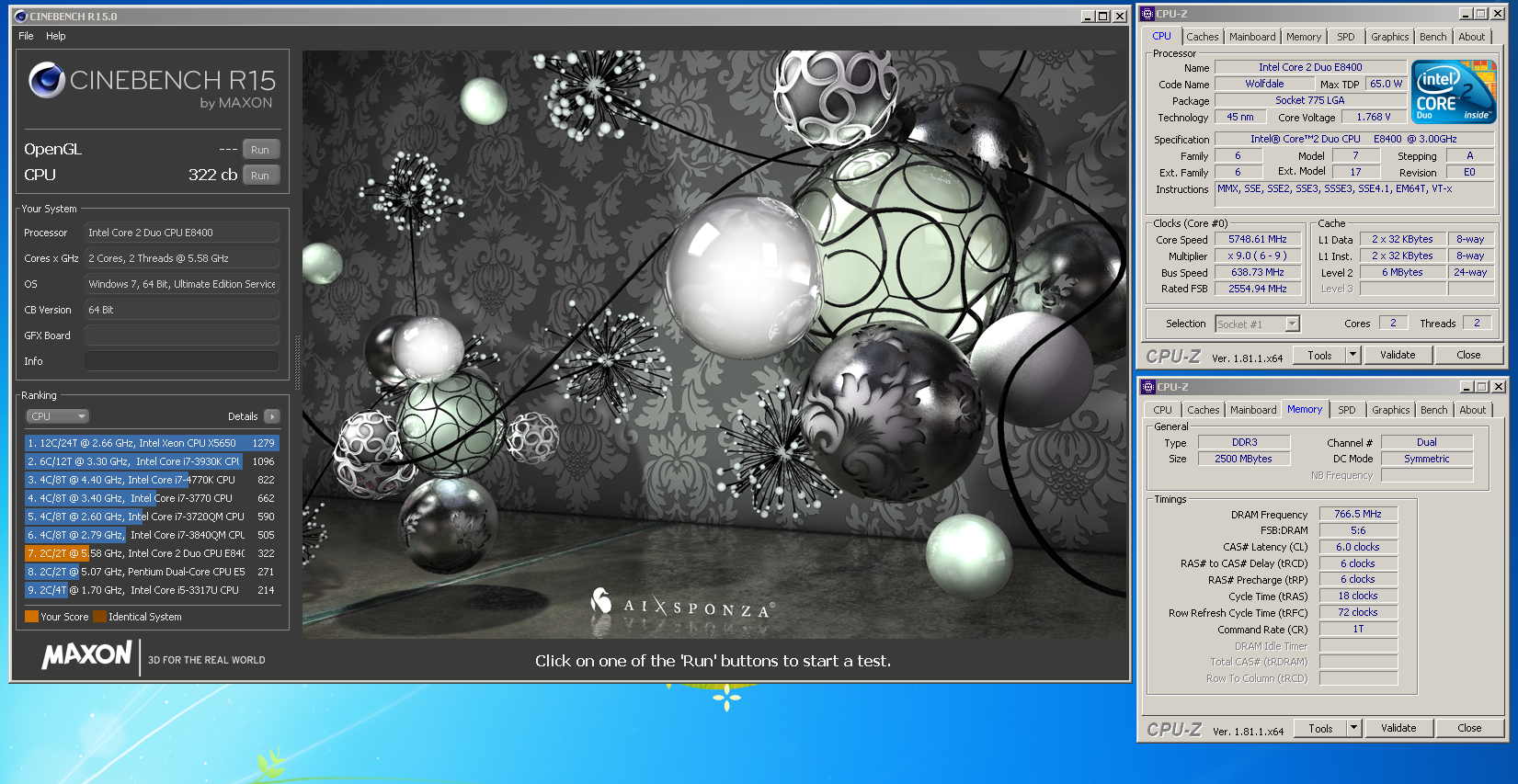Run the OpenGL benchmark test

tap(260, 150)
